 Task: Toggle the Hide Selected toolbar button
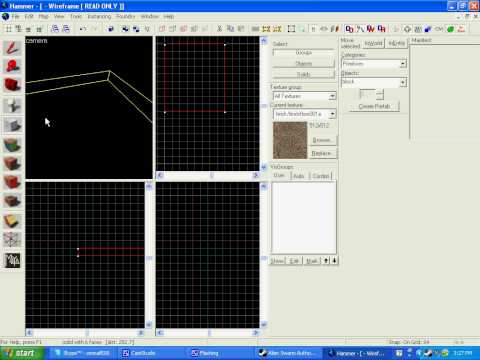point(162,29)
